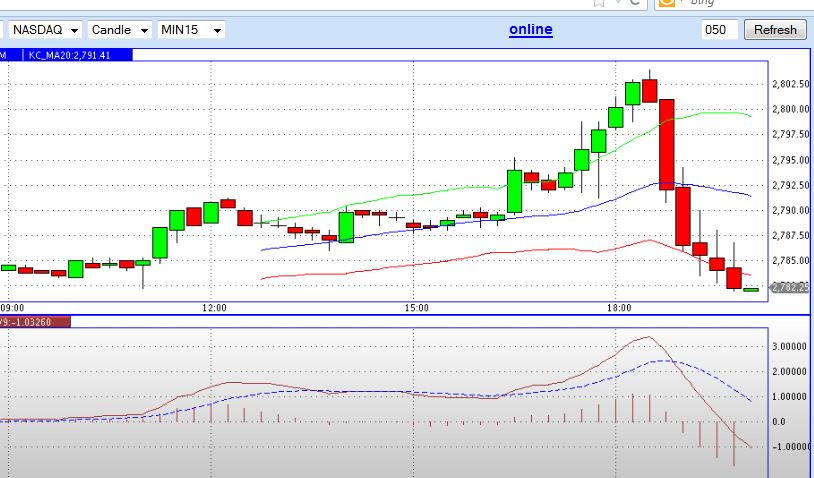Click the Refresh button
The width and height of the screenshot is (814, 478).
[x=775, y=30]
